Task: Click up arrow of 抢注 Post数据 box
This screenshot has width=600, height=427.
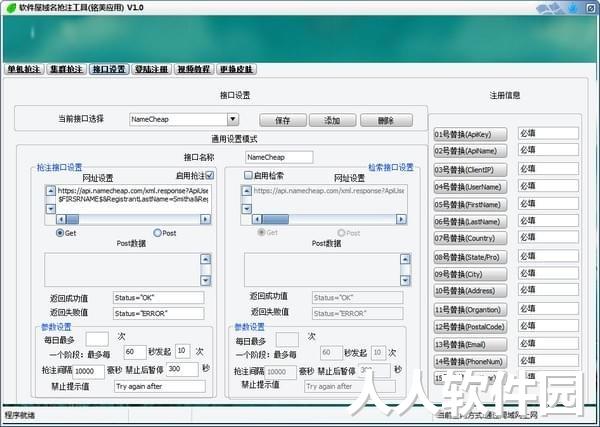Action: [x=205, y=259]
